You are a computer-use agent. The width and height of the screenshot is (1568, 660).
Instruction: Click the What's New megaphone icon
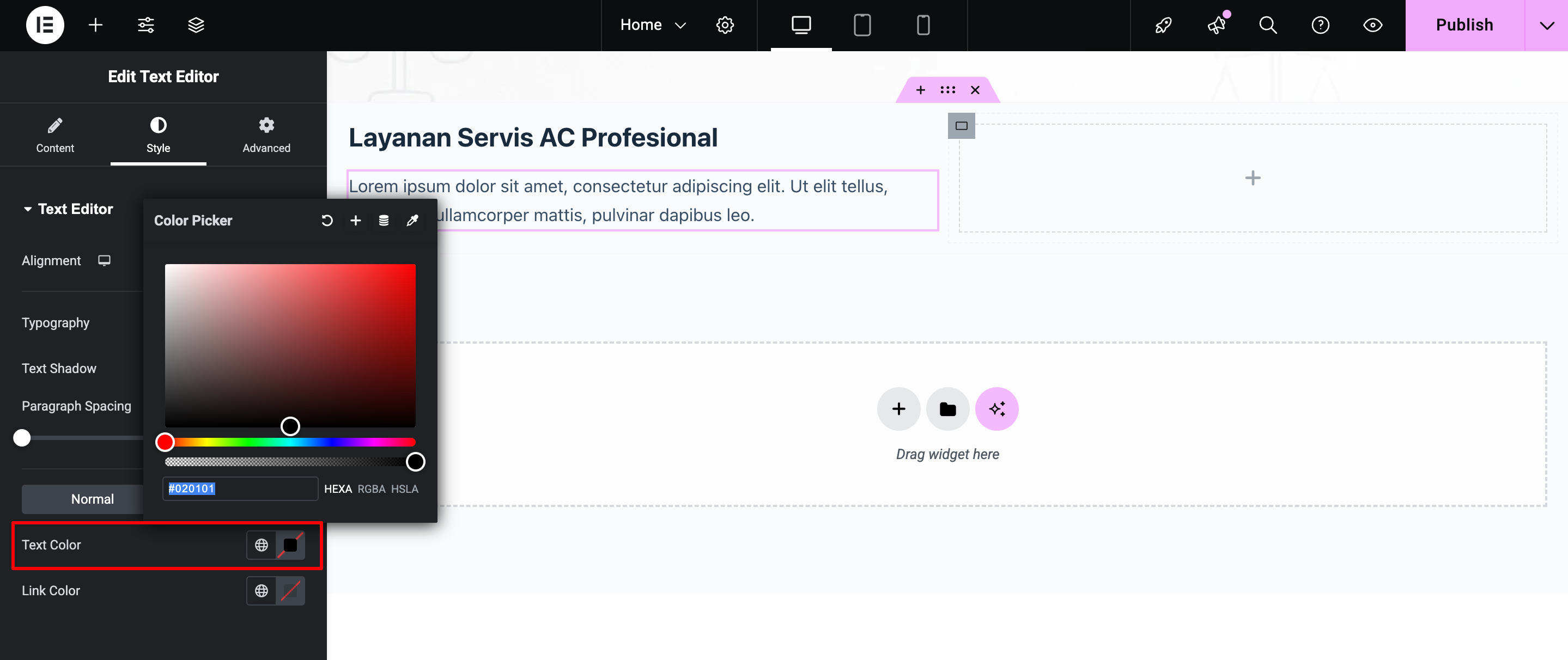click(x=1216, y=25)
